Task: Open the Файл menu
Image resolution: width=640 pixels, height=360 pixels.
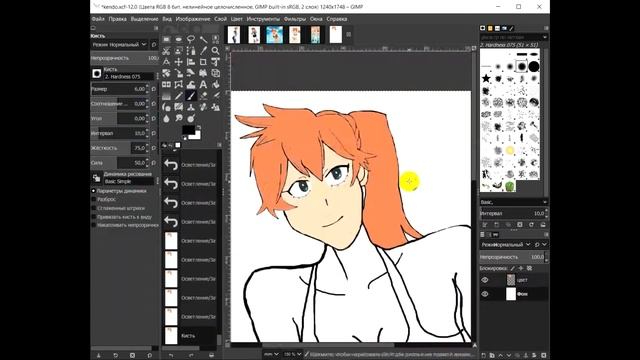Action: pos(98,19)
